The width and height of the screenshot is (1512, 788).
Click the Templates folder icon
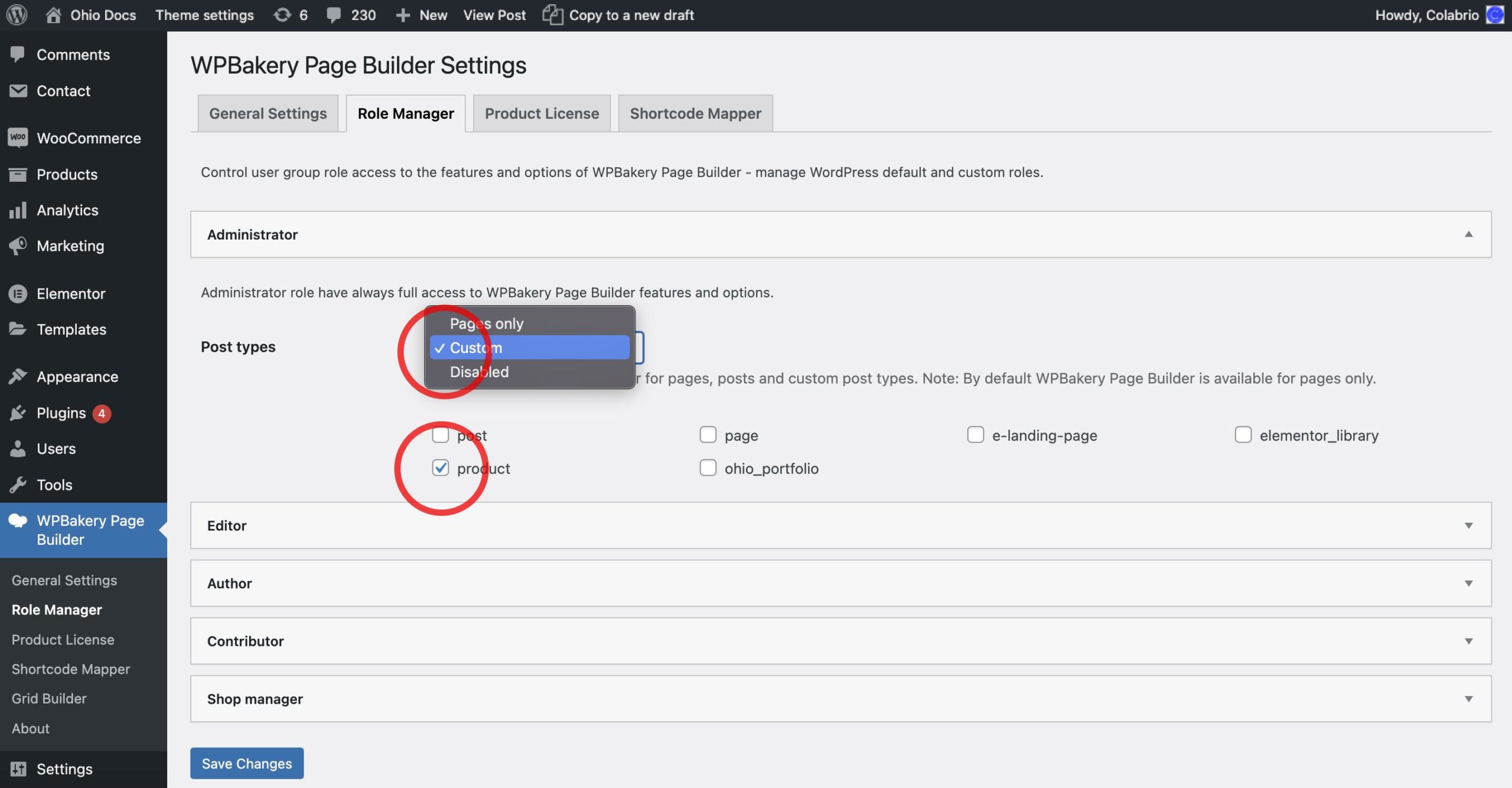tap(18, 329)
